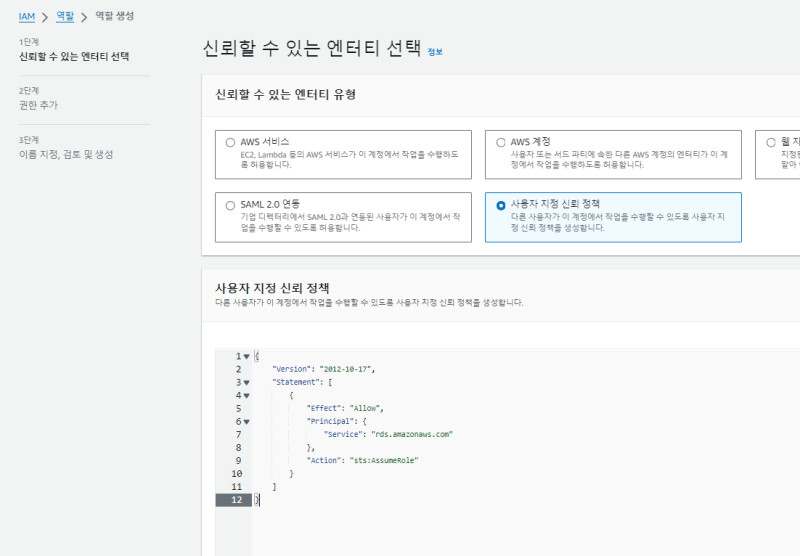Collapse the fold arrow on line 1
800x556 pixels.
pyautogui.click(x=246, y=356)
